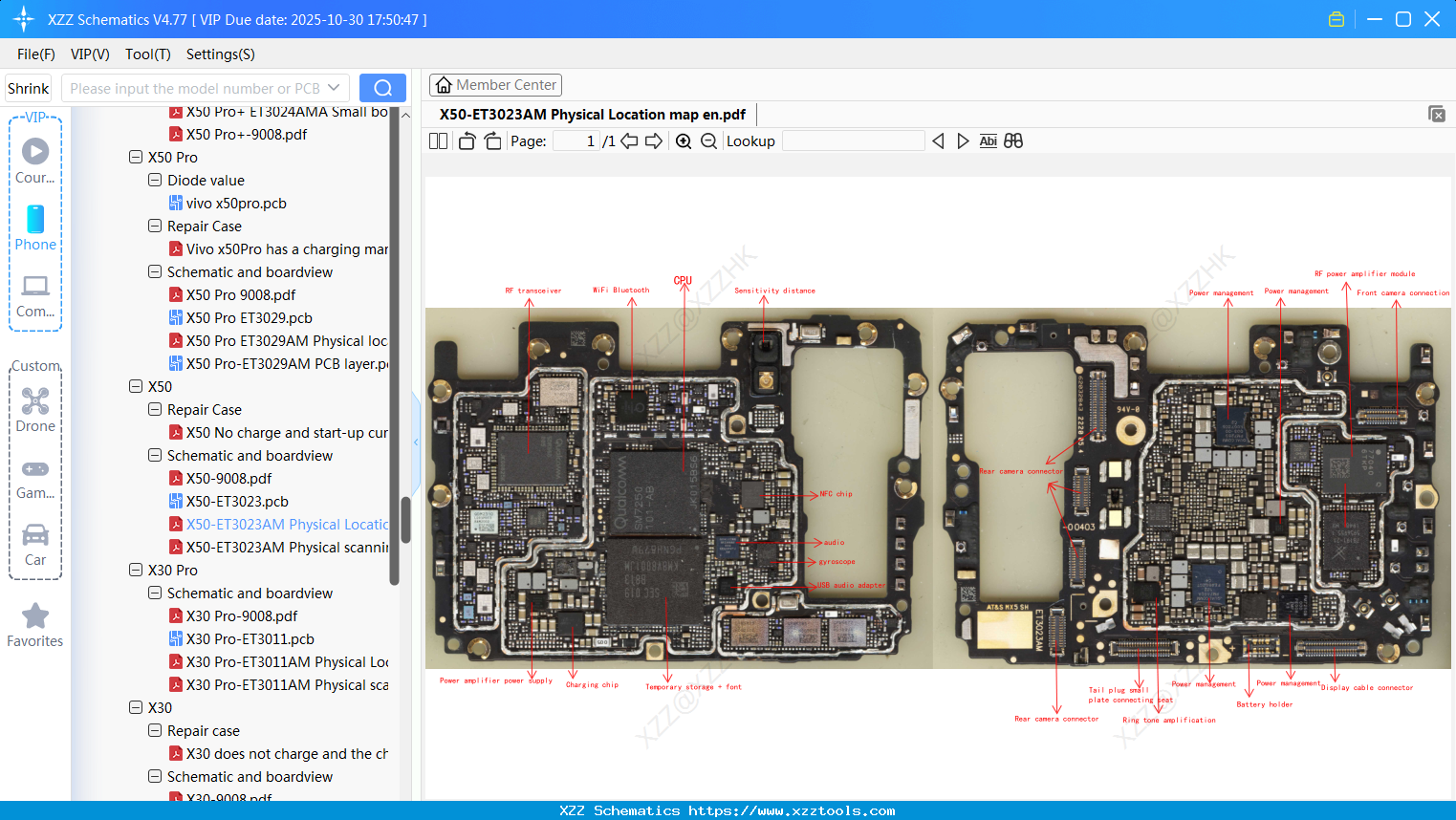Open the Member Center
The image size is (1456, 820).
pyautogui.click(x=495, y=84)
